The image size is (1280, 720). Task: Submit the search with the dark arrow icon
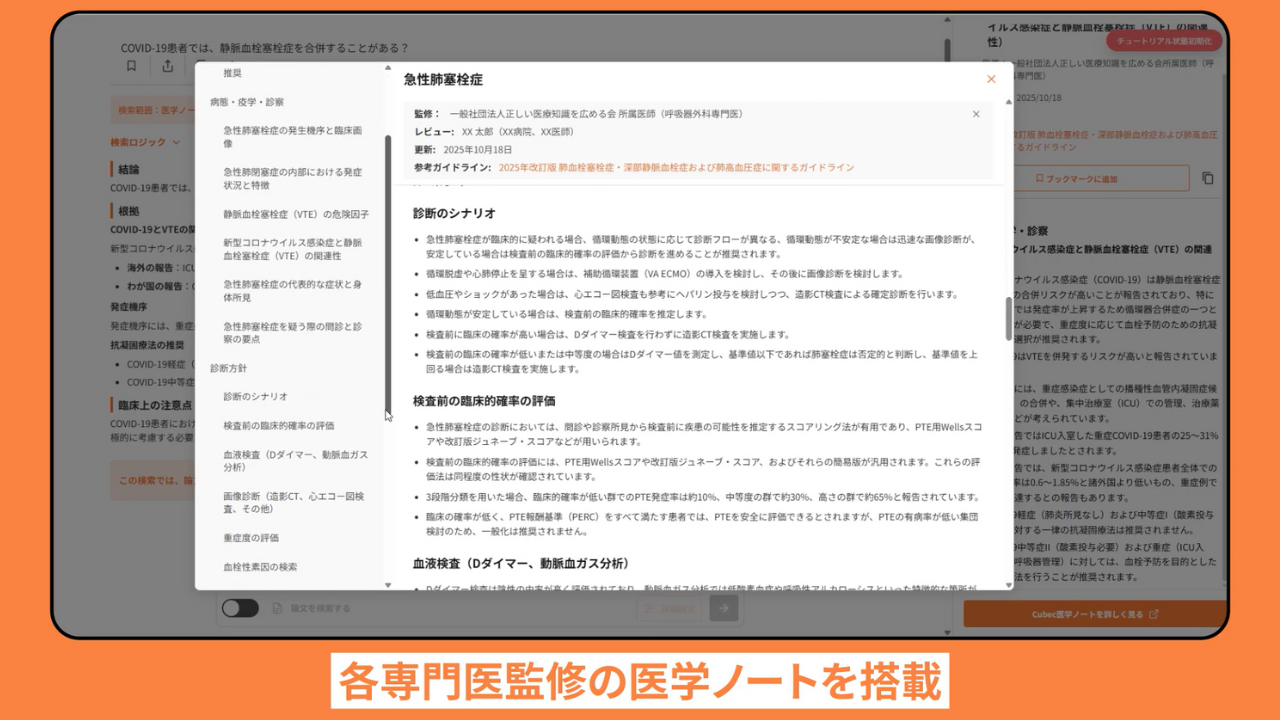click(x=723, y=608)
